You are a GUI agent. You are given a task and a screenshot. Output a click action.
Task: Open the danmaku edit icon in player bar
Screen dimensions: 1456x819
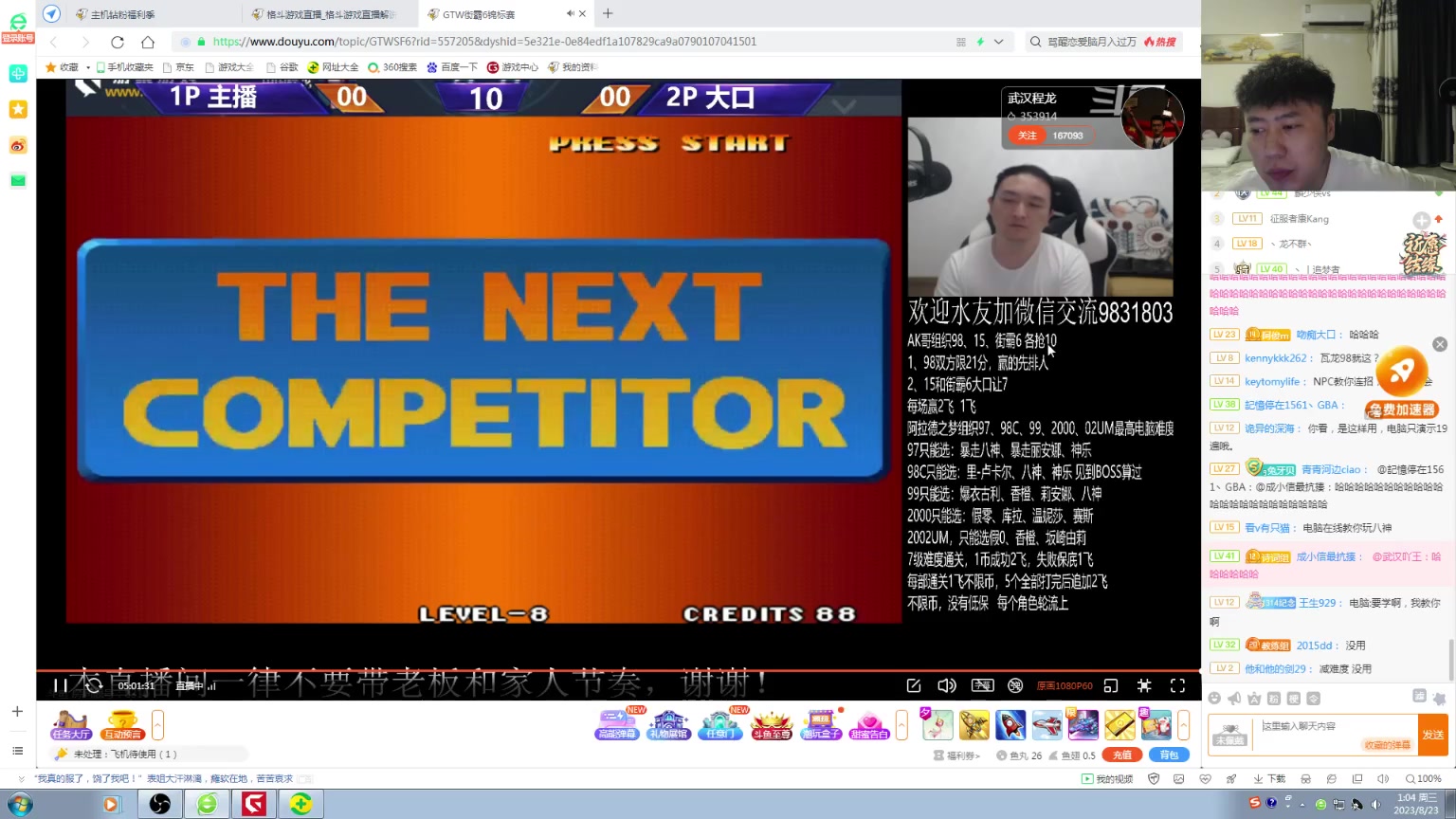[x=914, y=685]
